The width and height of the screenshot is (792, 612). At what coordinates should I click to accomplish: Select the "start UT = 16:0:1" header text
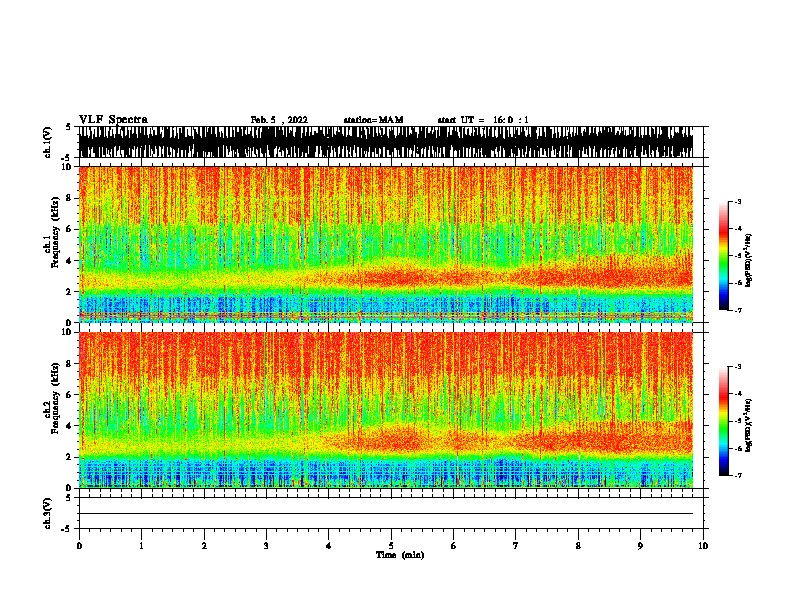tap(483, 120)
